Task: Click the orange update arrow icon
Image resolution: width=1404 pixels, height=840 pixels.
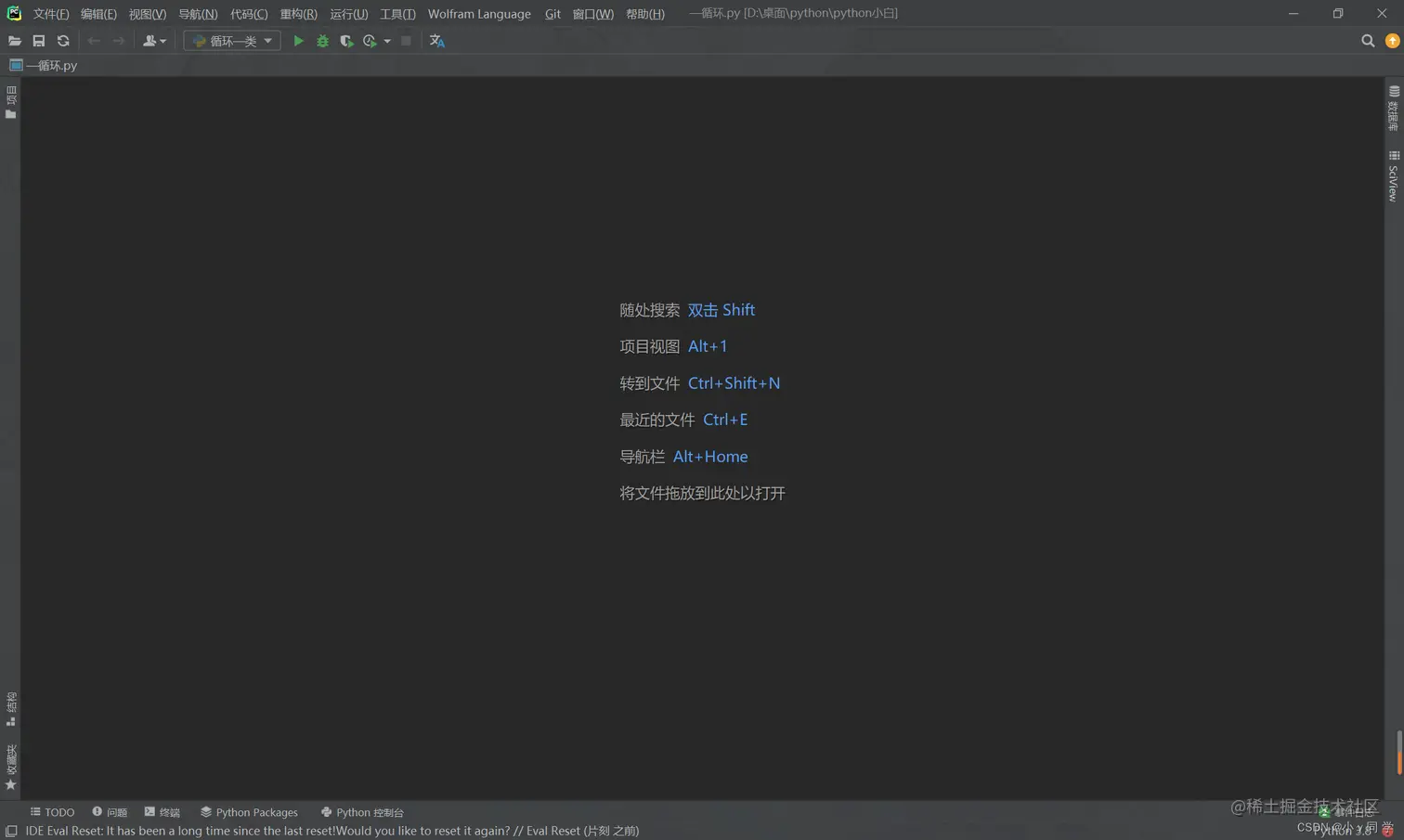Action: pyautogui.click(x=1392, y=41)
